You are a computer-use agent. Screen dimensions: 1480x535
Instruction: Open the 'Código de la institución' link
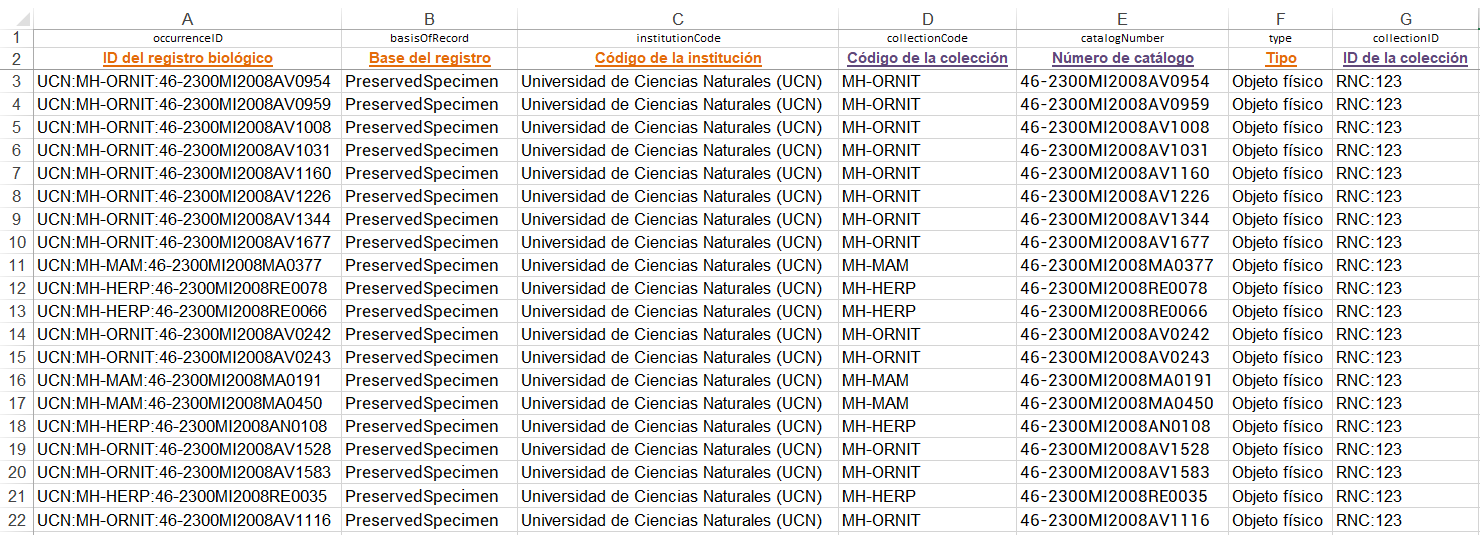(x=678, y=58)
